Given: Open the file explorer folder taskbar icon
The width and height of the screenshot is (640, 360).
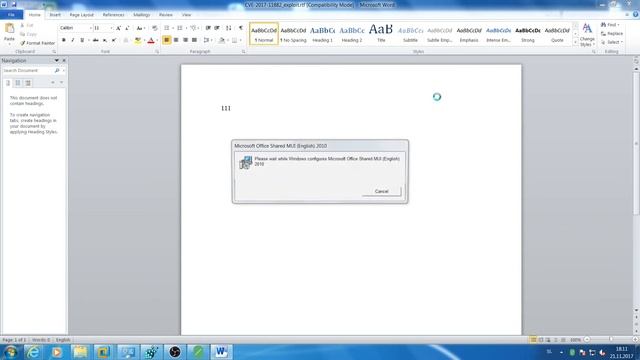Looking at the screenshot, I should tap(80, 352).
